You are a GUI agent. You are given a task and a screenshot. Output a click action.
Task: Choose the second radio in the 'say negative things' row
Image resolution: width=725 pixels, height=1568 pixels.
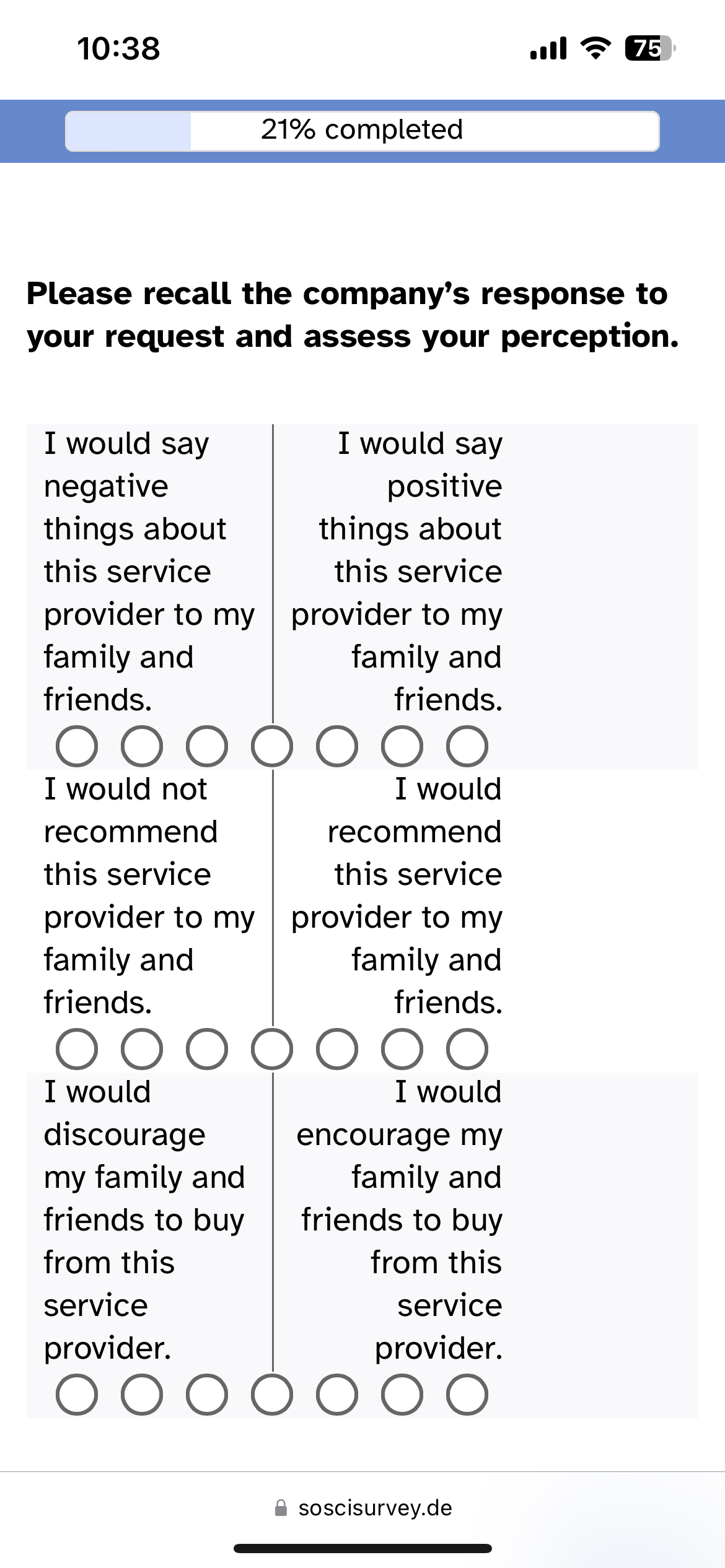[x=142, y=746]
